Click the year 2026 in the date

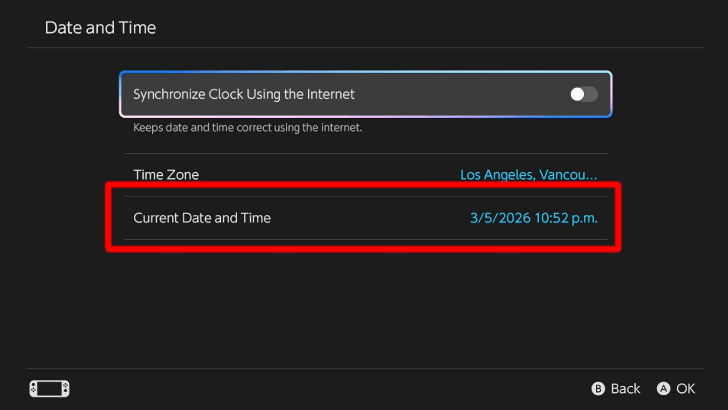point(511,217)
